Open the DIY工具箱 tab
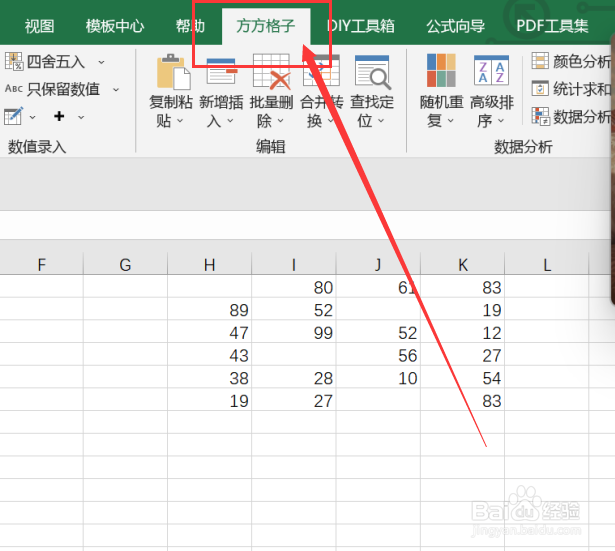615x551 pixels. [x=360, y=26]
